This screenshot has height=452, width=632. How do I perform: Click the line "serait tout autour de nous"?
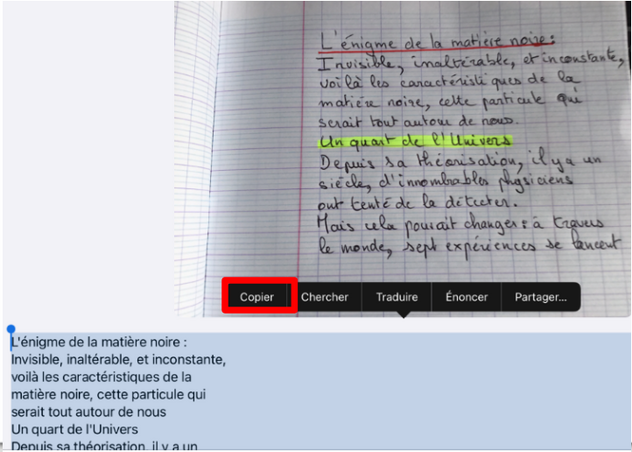pos(89,412)
